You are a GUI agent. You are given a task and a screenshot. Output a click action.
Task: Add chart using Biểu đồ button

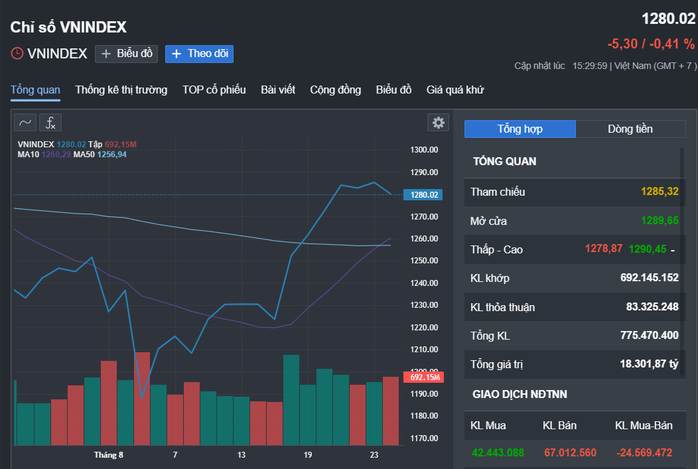pyautogui.click(x=126, y=54)
